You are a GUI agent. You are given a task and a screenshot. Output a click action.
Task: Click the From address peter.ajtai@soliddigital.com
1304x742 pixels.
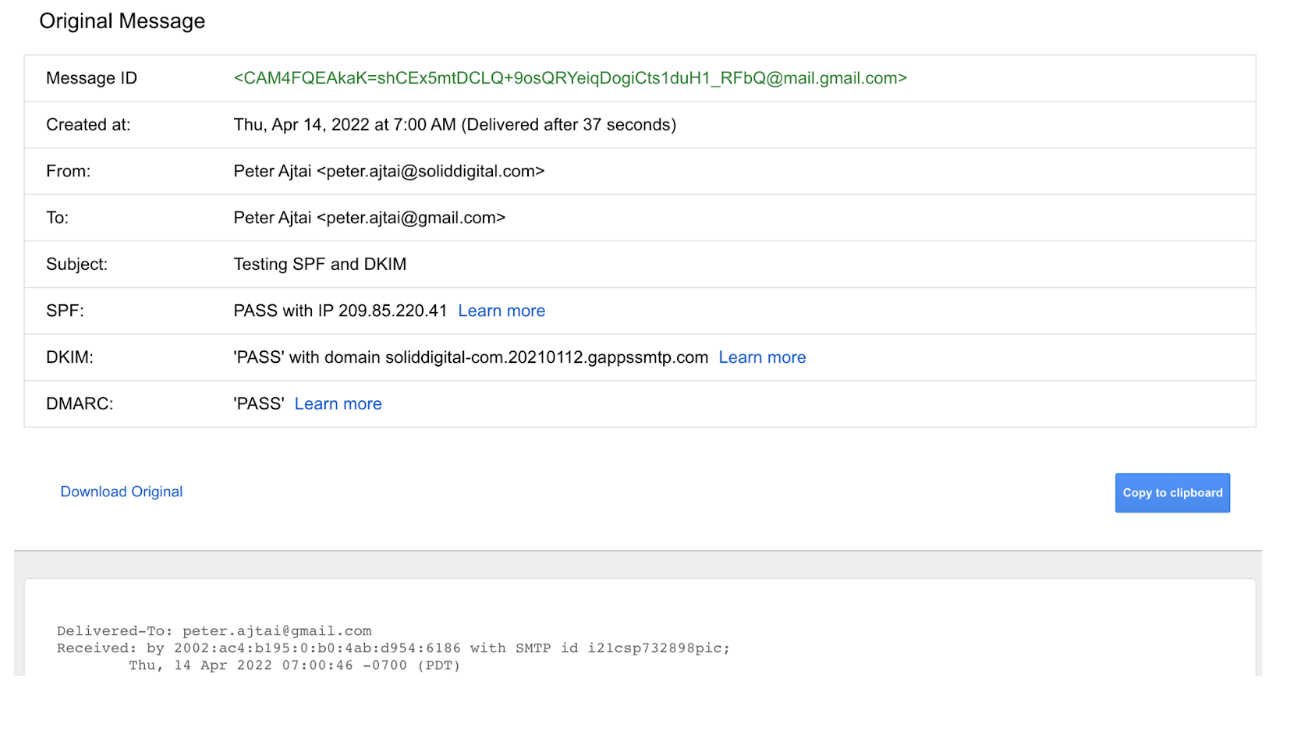tap(389, 171)
